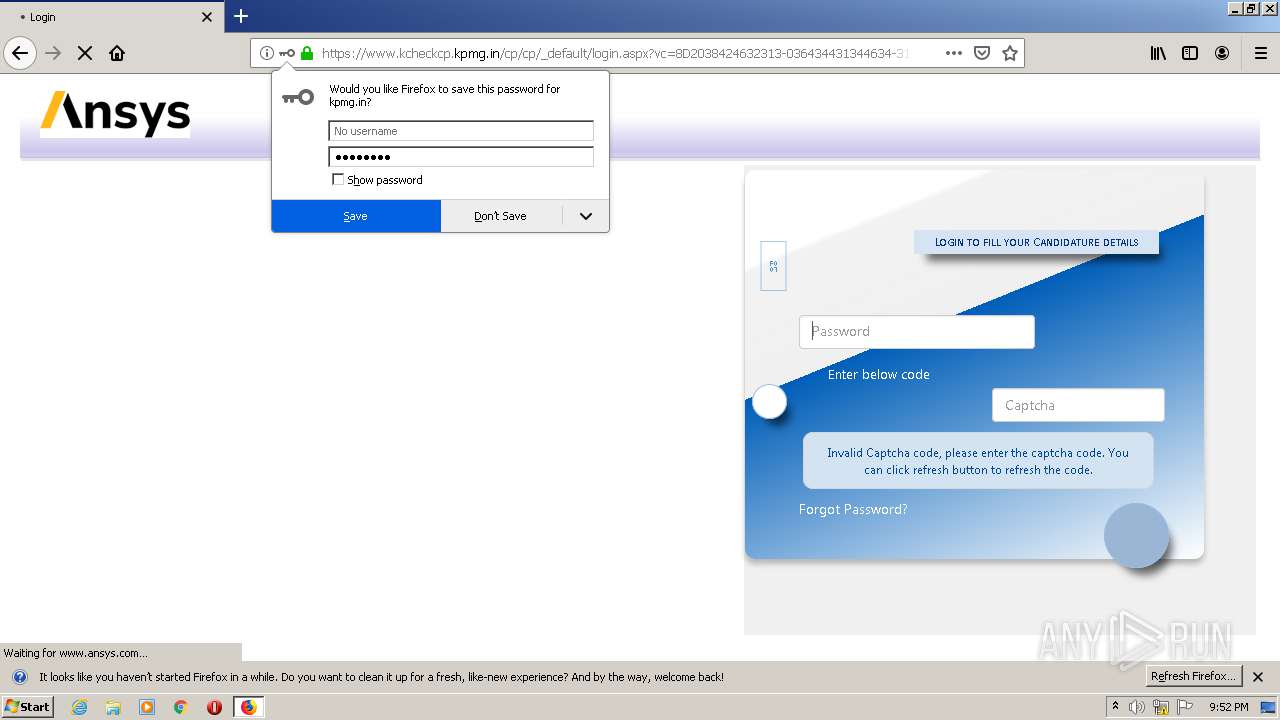Click the Ansys logo
This screenshot has width=1280, height=720.
pyautogui.click(x=115, y=114)
